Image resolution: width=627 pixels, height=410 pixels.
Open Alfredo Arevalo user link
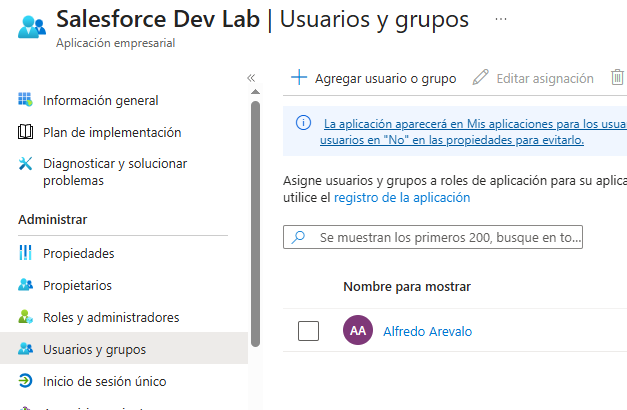tap(427, 331)
